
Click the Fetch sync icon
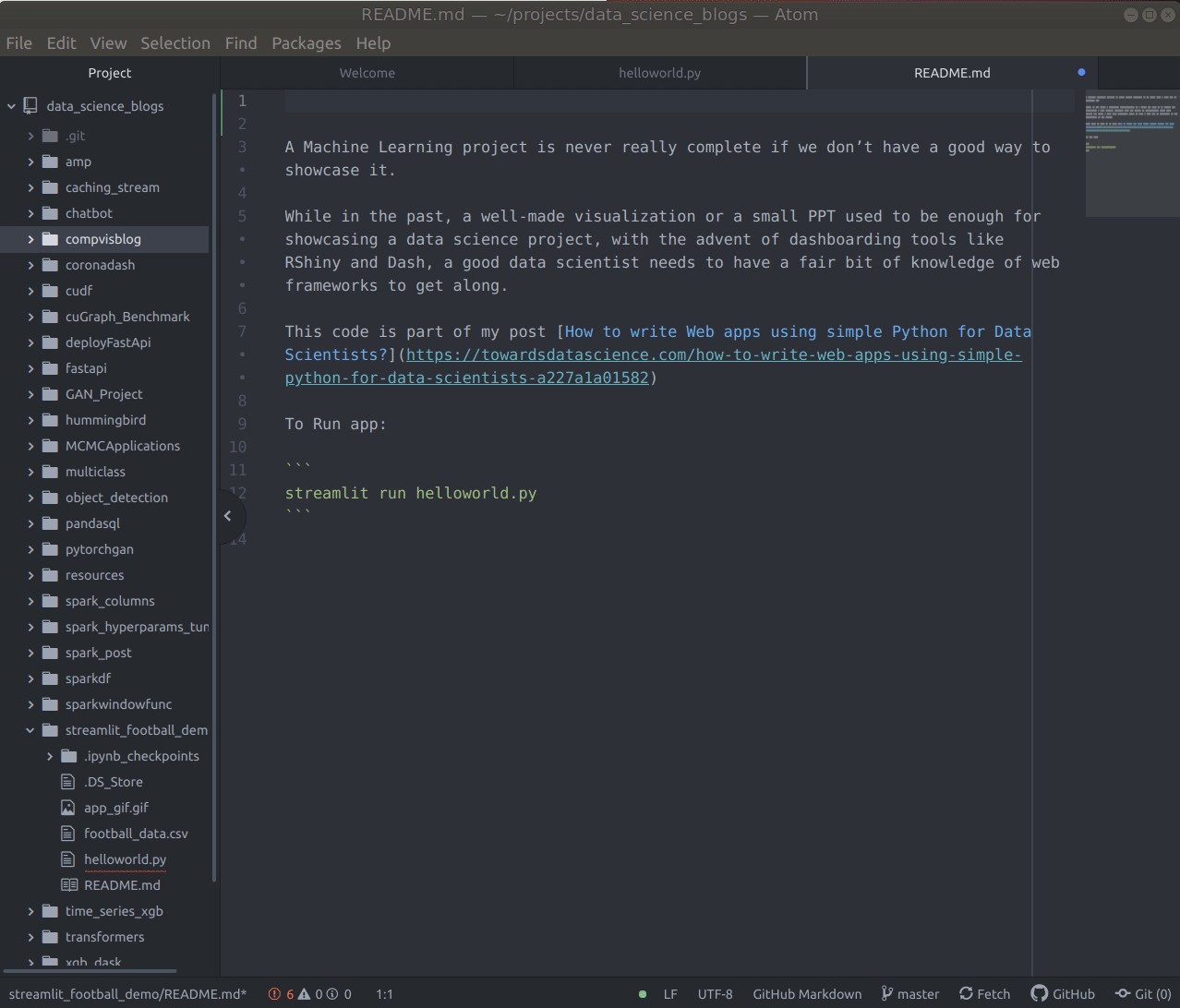click(x=966, y=994)
